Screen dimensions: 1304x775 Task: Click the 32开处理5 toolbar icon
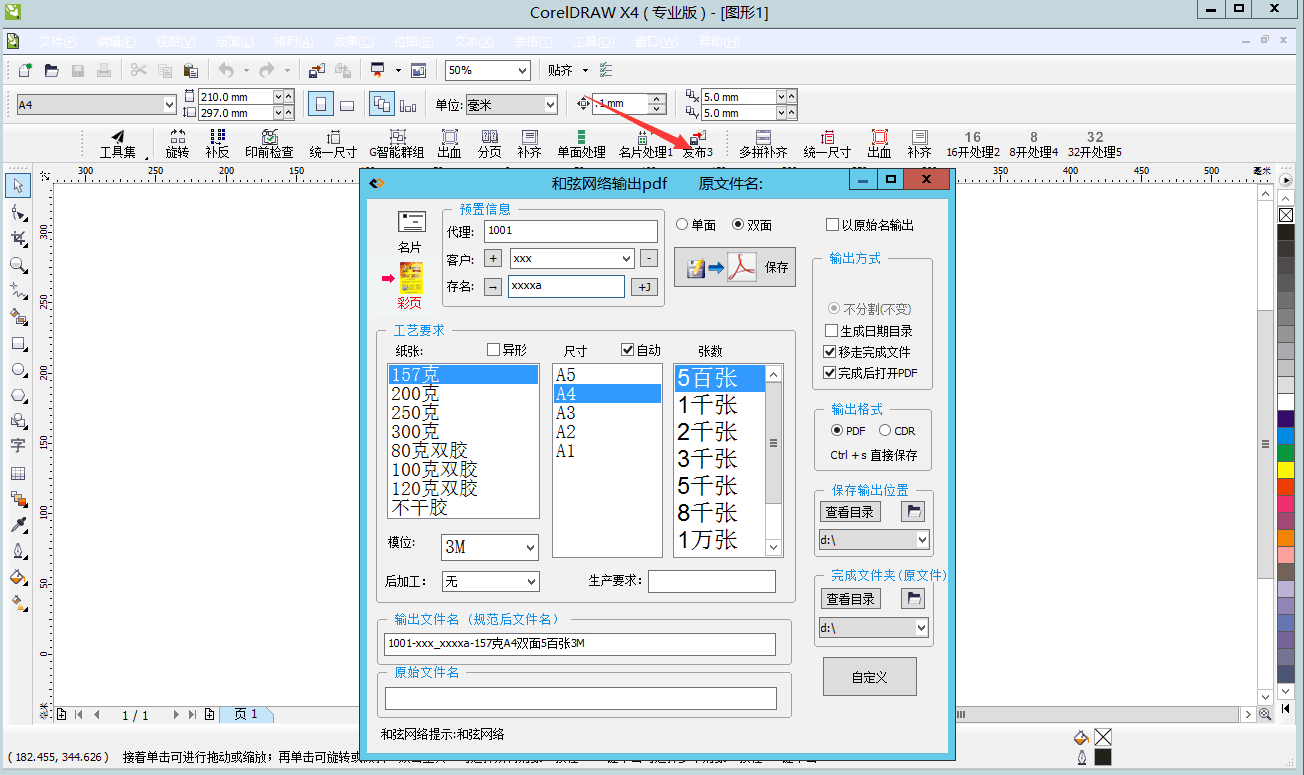click(x=1095, y=144)
